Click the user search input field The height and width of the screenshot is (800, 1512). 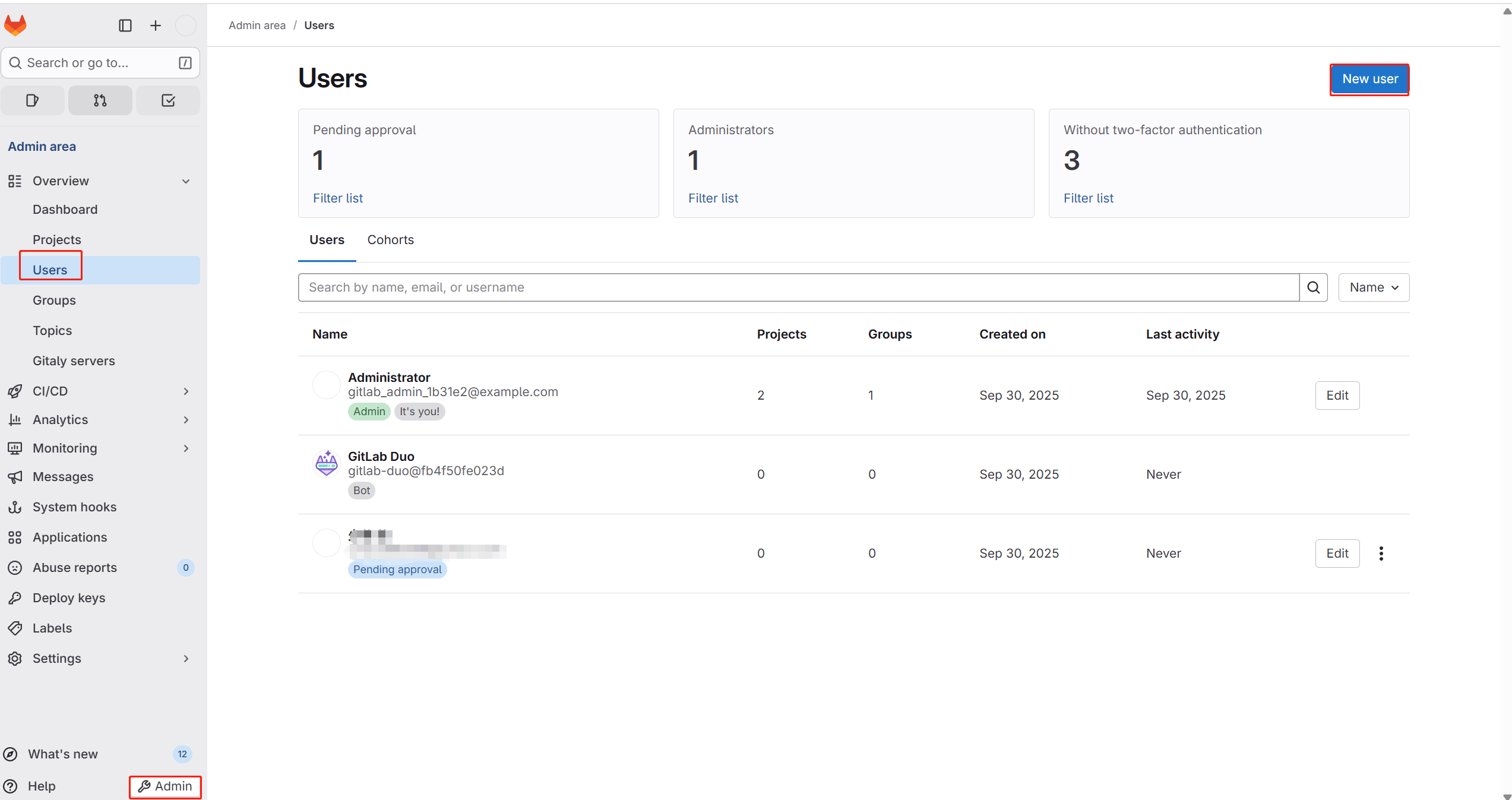coord(798,287)
